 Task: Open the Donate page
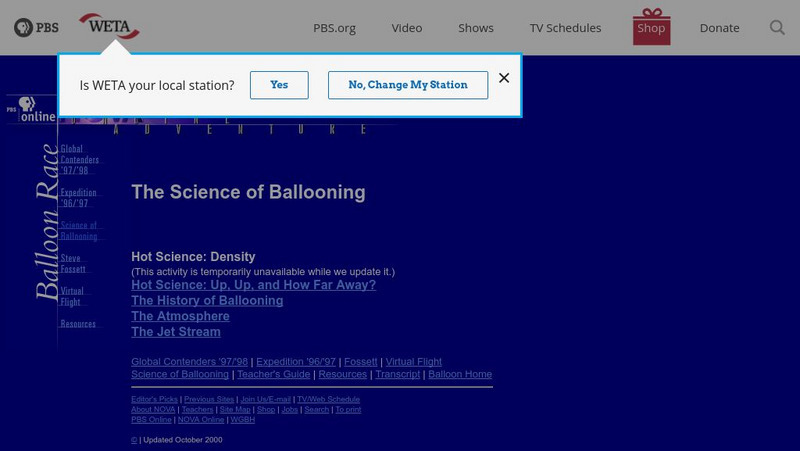coord(719,28)
